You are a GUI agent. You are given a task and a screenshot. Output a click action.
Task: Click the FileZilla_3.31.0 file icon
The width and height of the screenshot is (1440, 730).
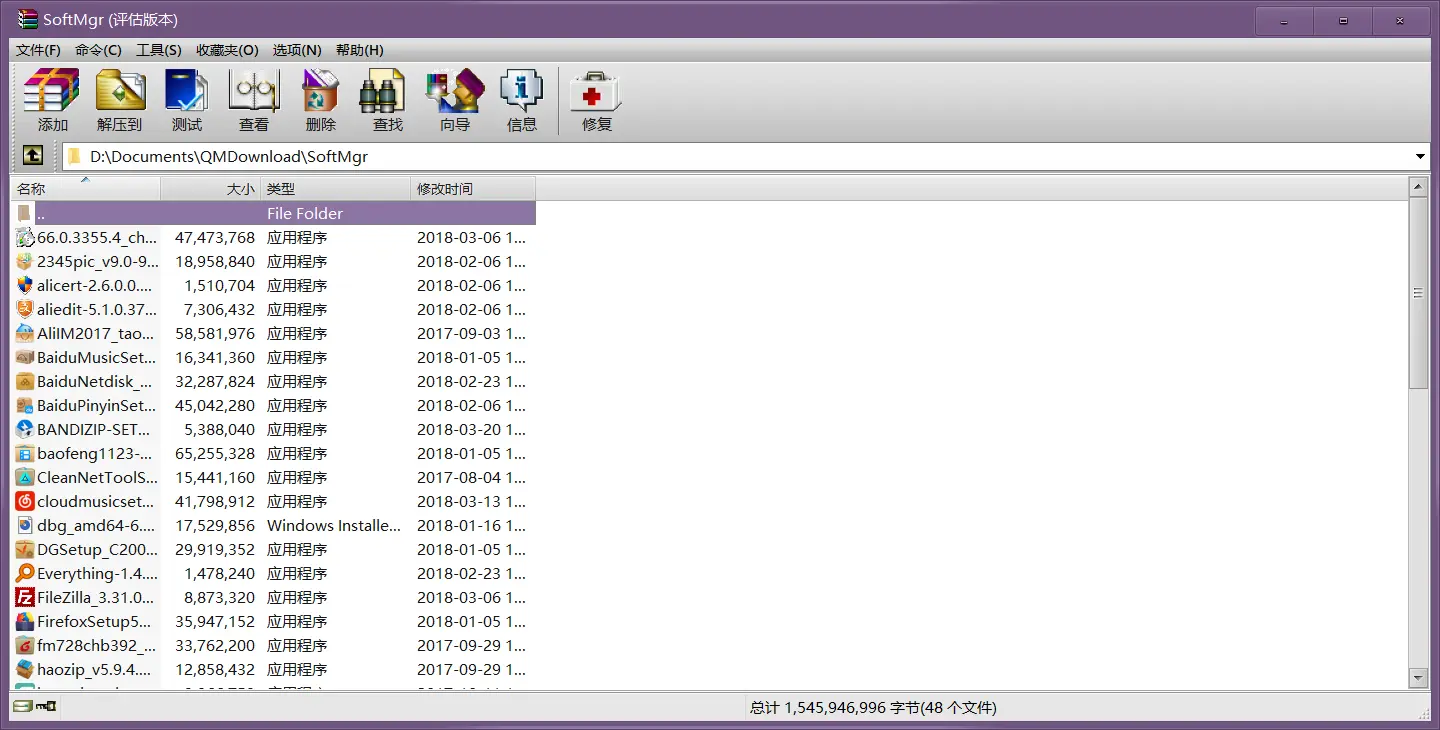click(25, 597)
